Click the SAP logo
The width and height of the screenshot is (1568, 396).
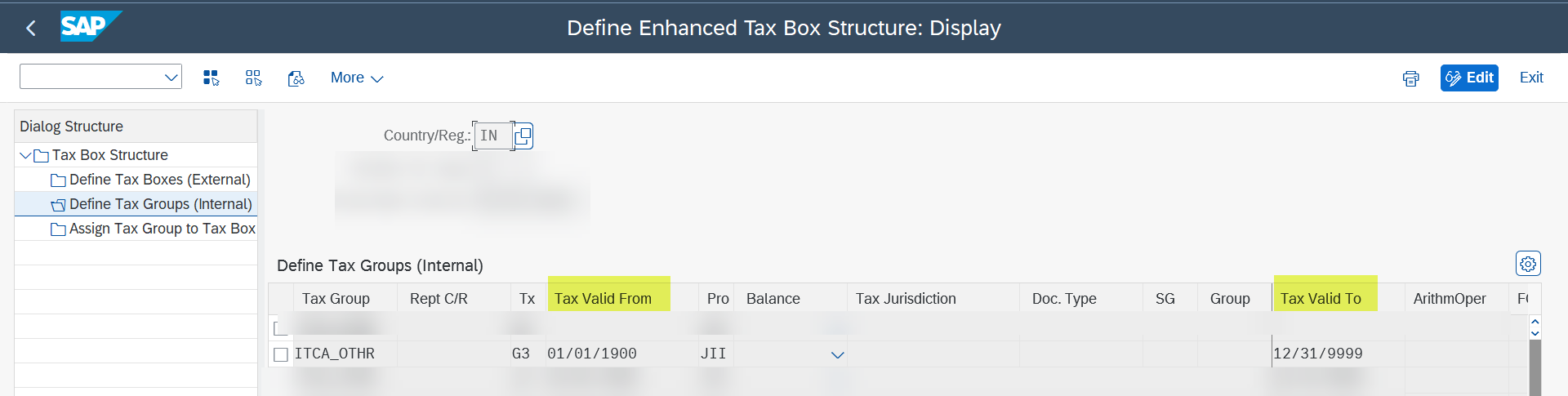(x=91, y=27)
